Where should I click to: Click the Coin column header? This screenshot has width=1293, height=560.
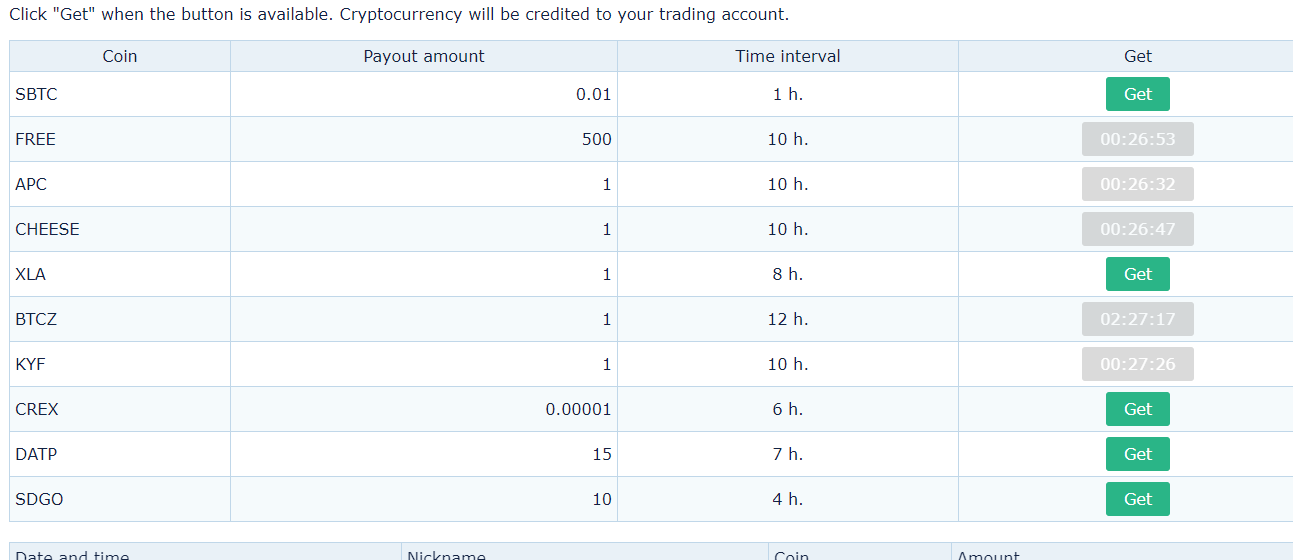tap(120, 56)
